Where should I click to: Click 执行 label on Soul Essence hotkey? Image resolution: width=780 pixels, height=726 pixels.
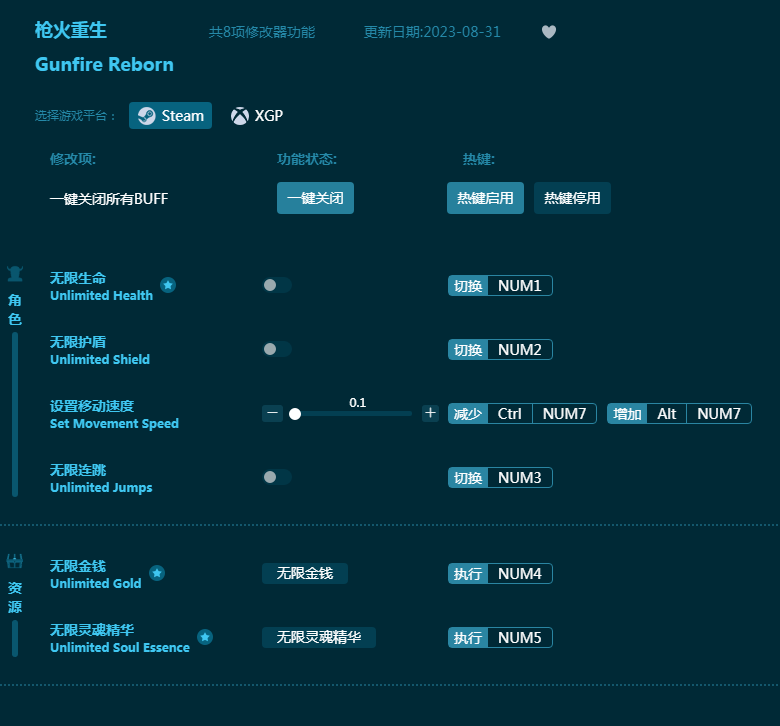468,637
